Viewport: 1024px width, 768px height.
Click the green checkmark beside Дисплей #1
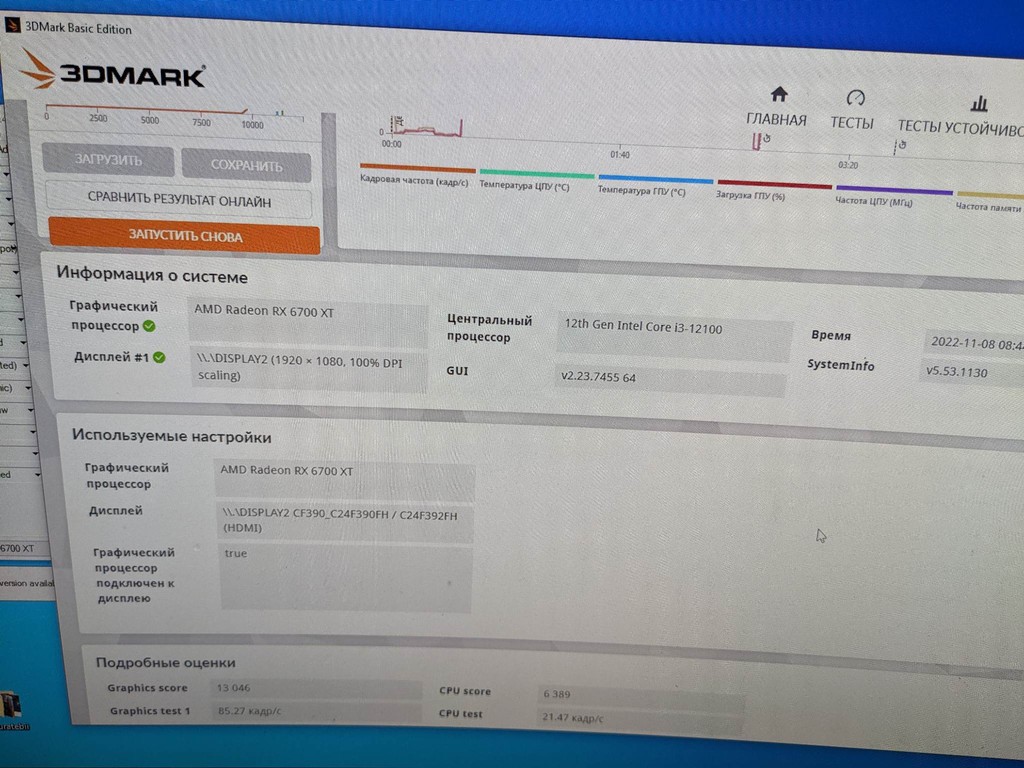(x=159, y=357)
